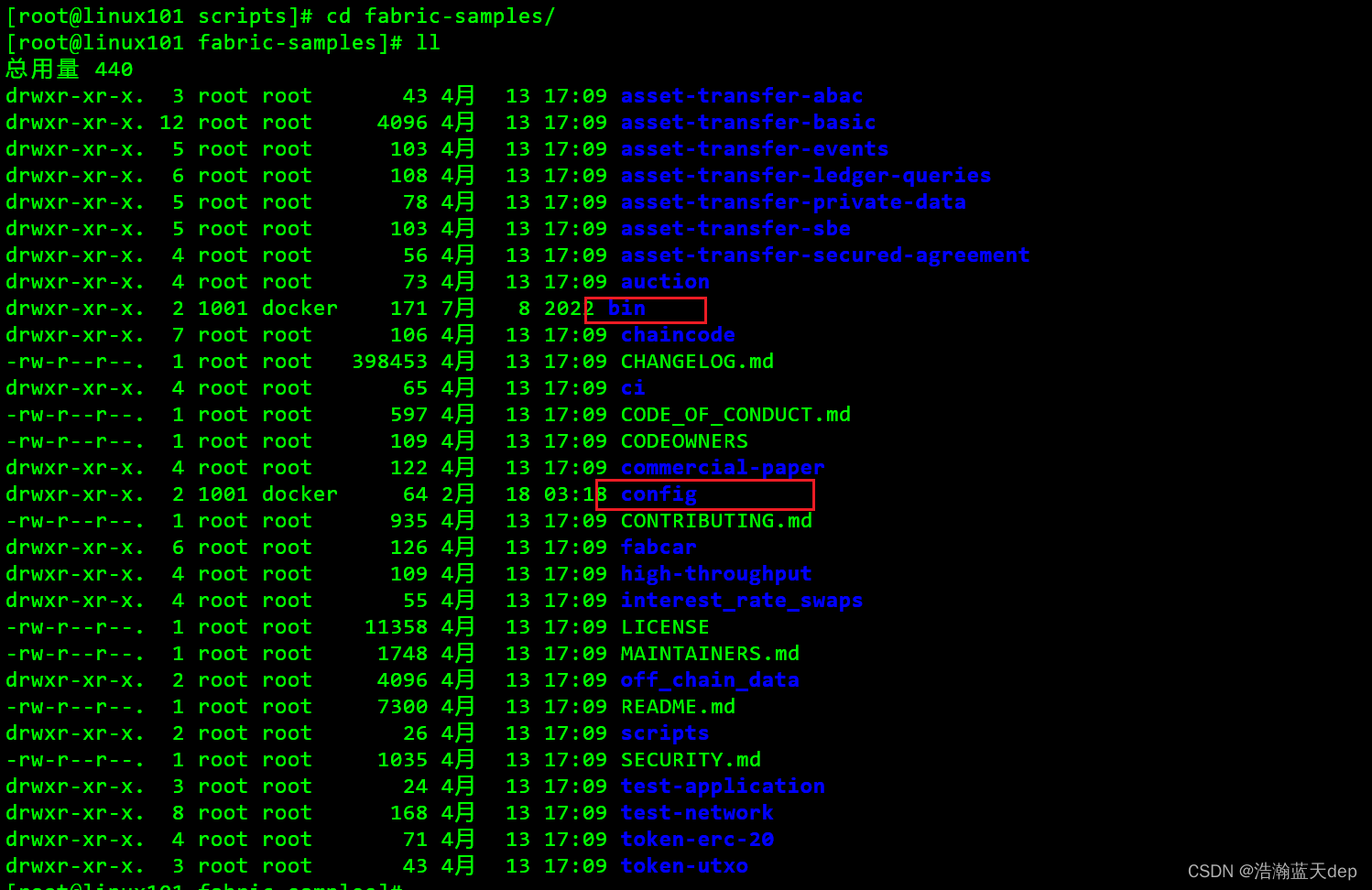This screenshot has width=1372, height=890.
Task: Click the chaincode directory name
Action: [678, 335]
